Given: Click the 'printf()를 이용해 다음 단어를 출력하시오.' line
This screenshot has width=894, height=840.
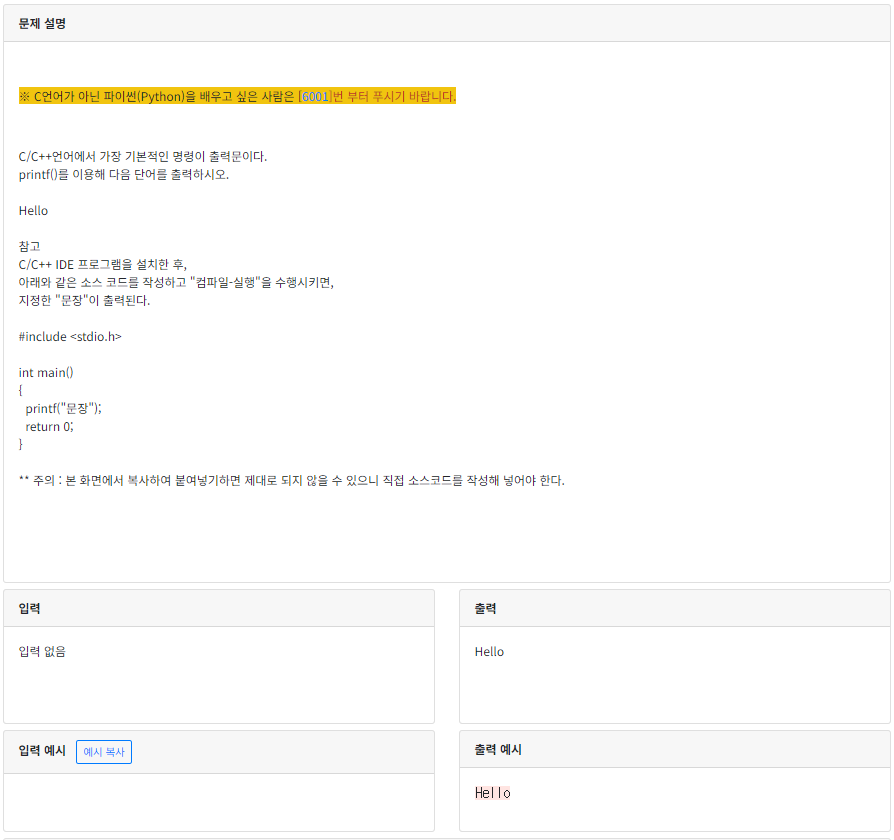Looking at the screenshot, I should pos(124,175).
